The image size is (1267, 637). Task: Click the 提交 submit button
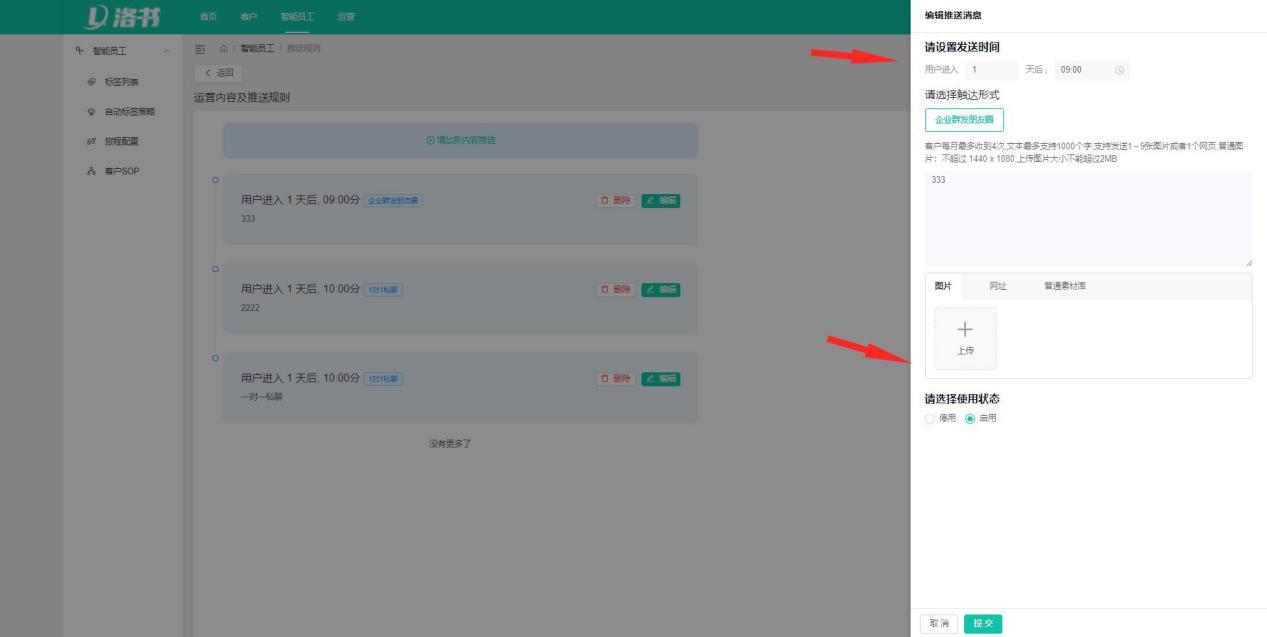click(x=982, y=622)
